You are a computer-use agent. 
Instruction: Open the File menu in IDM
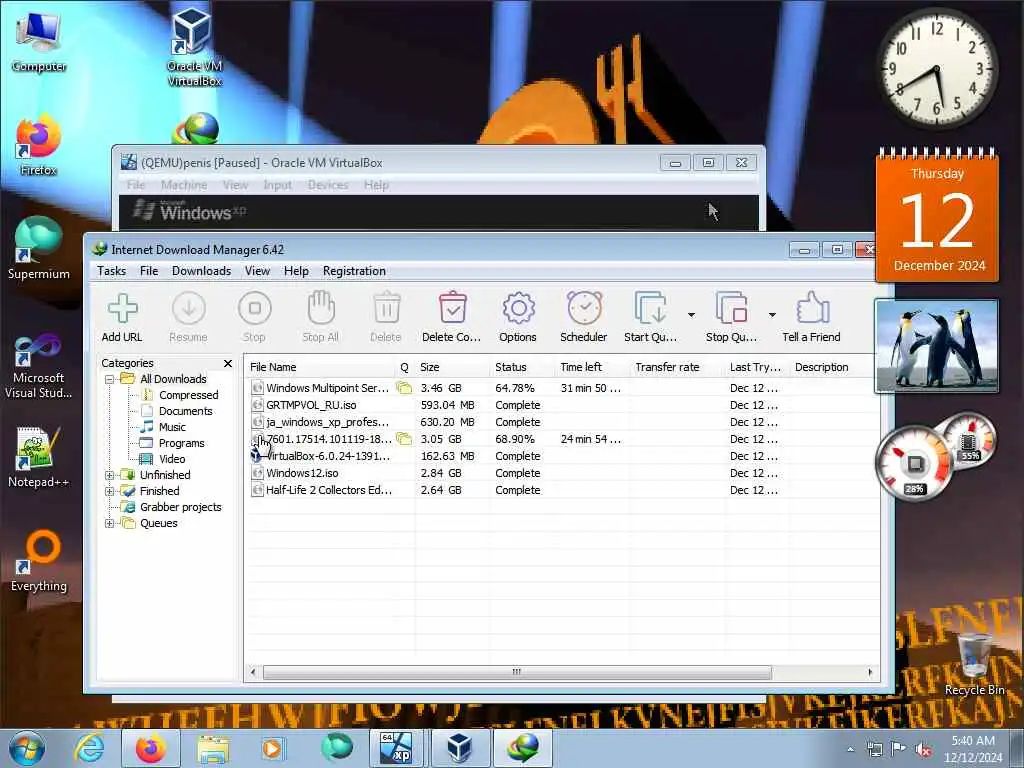coord(149,271)
